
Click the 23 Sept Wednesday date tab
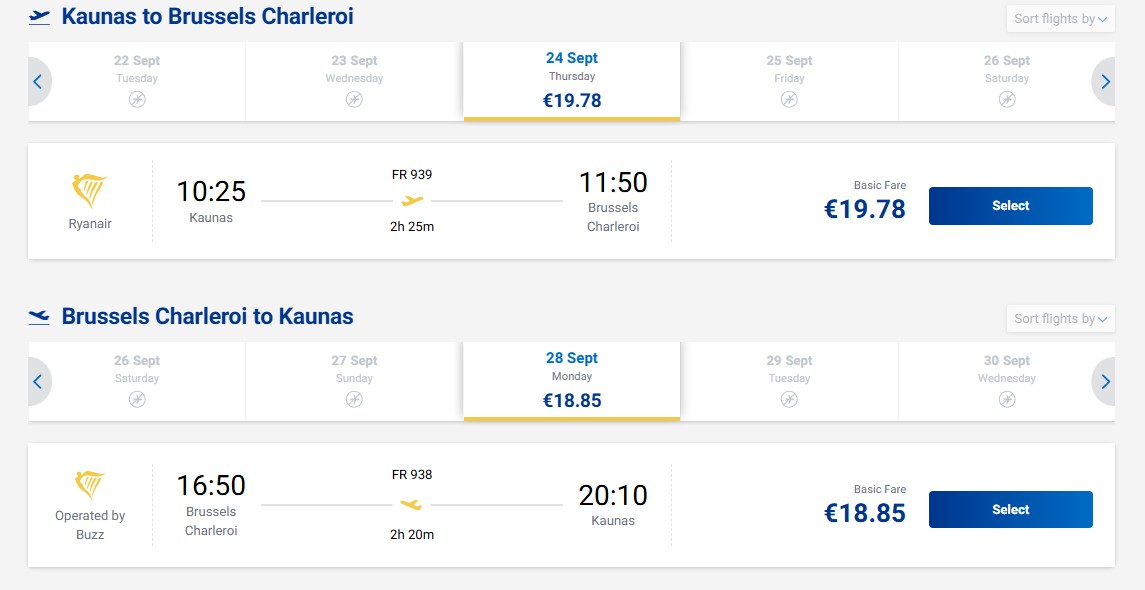coord(354,81)
